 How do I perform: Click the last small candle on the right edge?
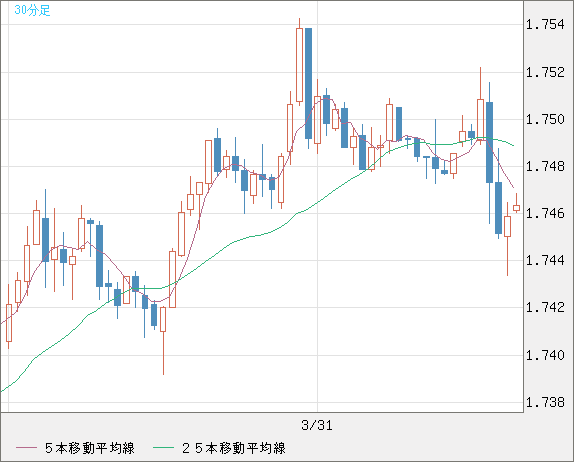[x=516, y=208]
